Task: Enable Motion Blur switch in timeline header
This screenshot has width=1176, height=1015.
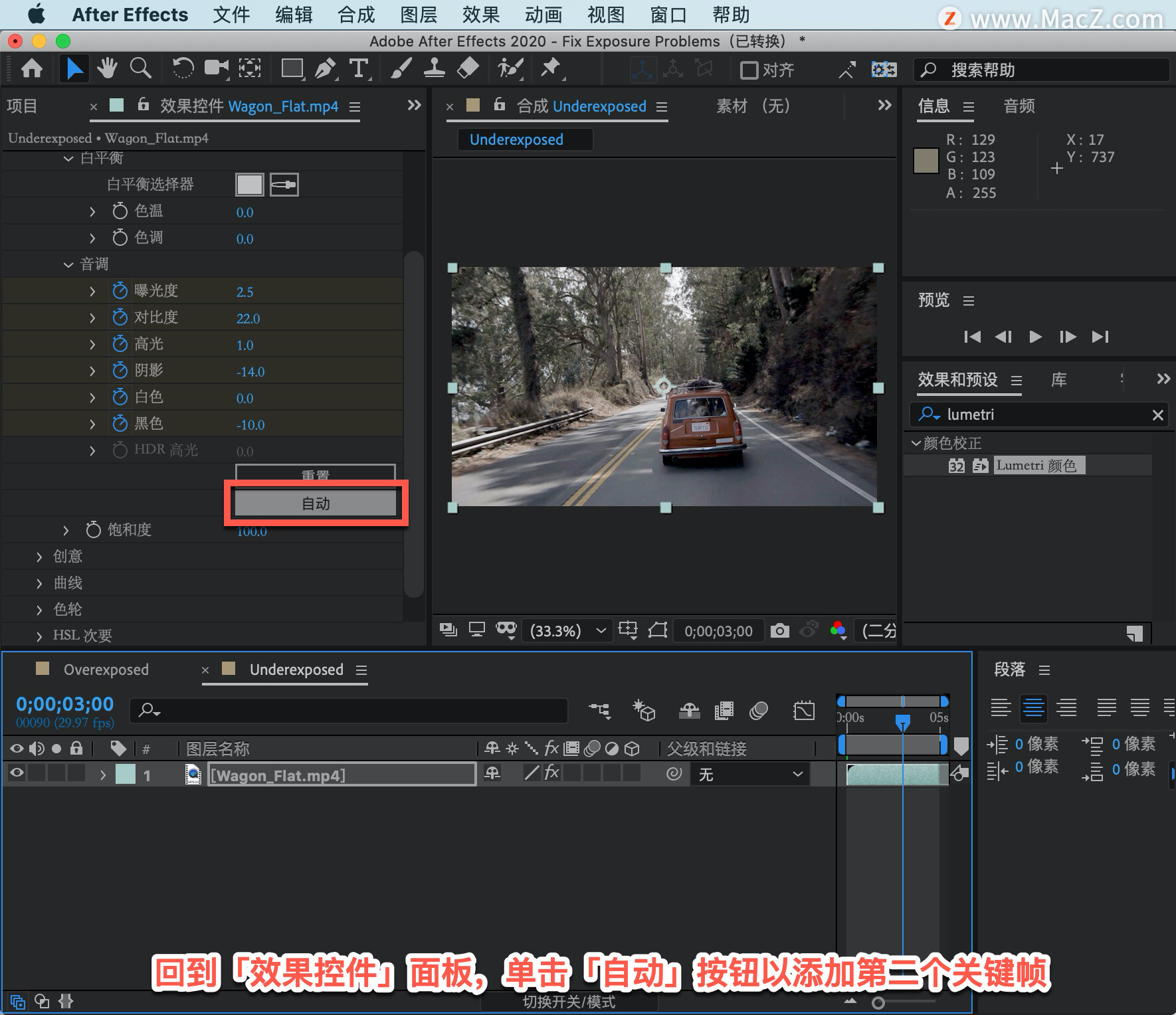Action: click(759, 711)
